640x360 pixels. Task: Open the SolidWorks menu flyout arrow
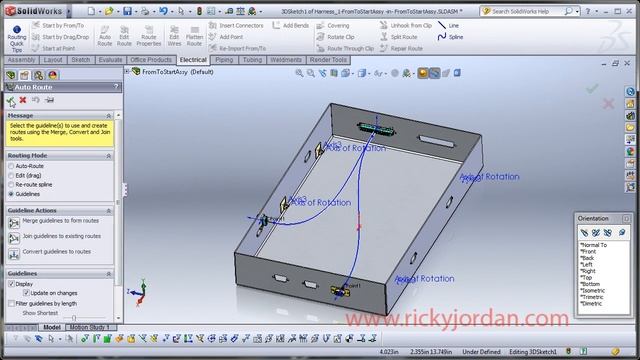coord(69,11)
